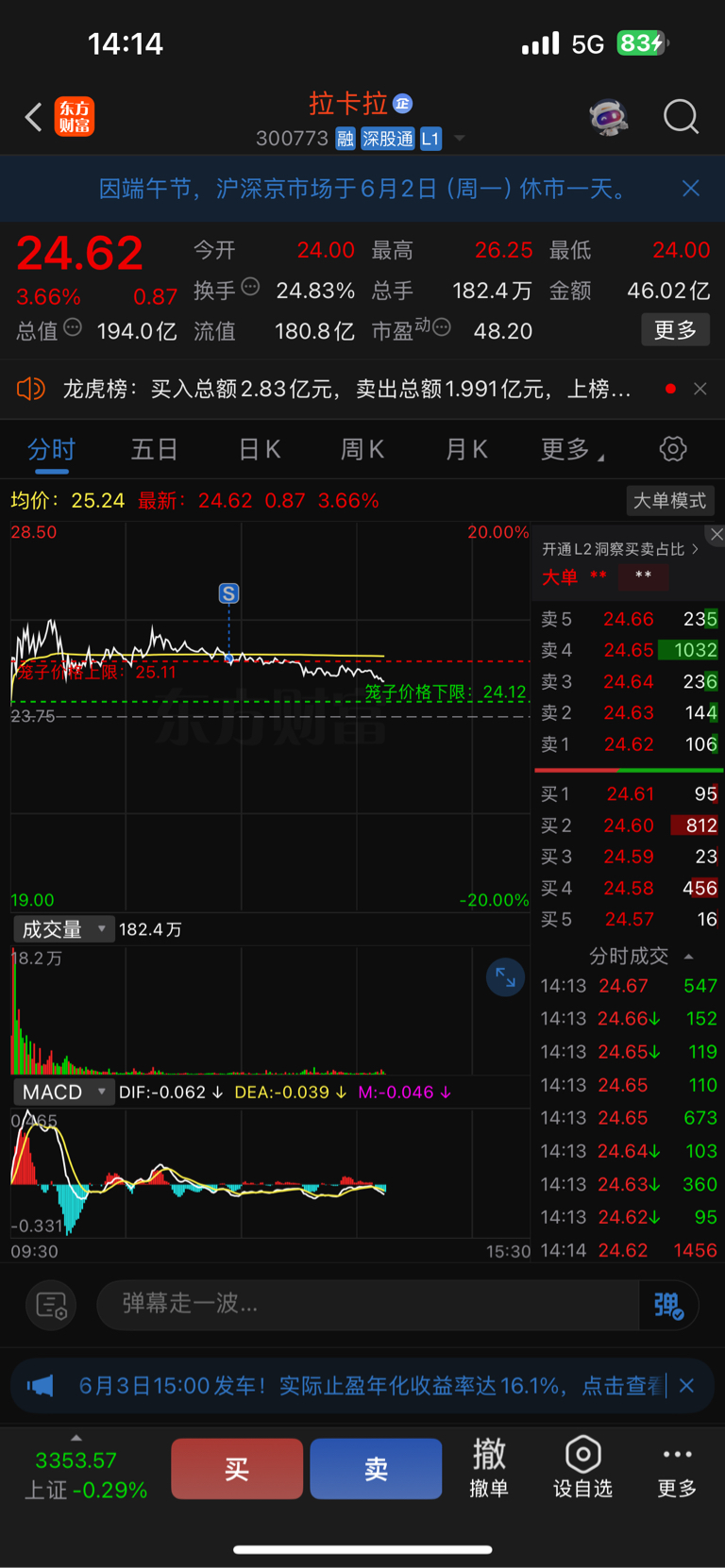Viewport: 725px width, 1568px height.
Task: Select 卖4 order row at 24.65
Action: [629, 650]
